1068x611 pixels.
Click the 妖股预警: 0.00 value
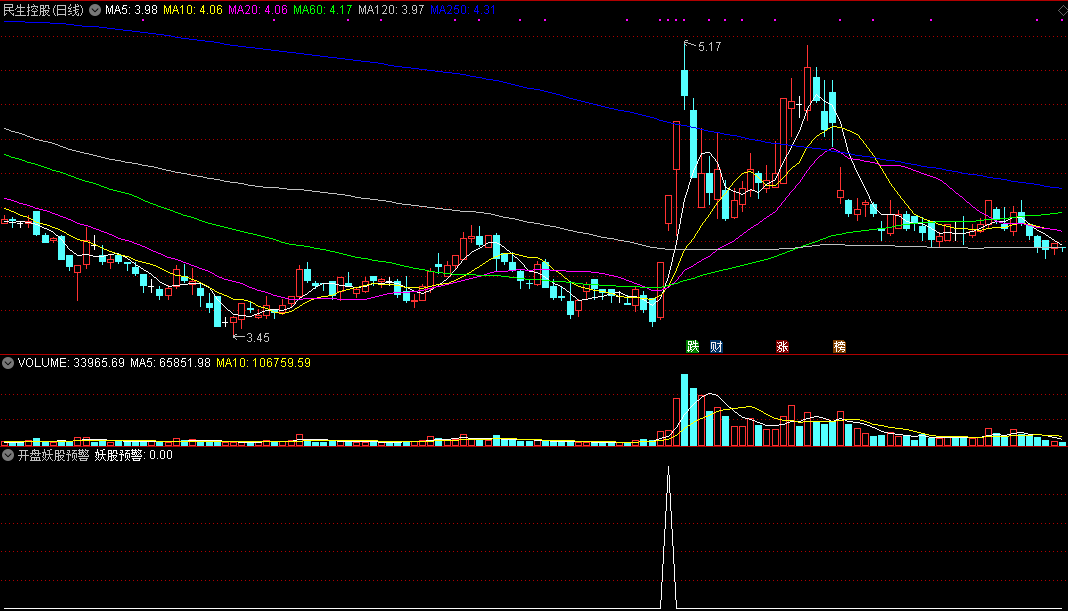coord(134,455)
